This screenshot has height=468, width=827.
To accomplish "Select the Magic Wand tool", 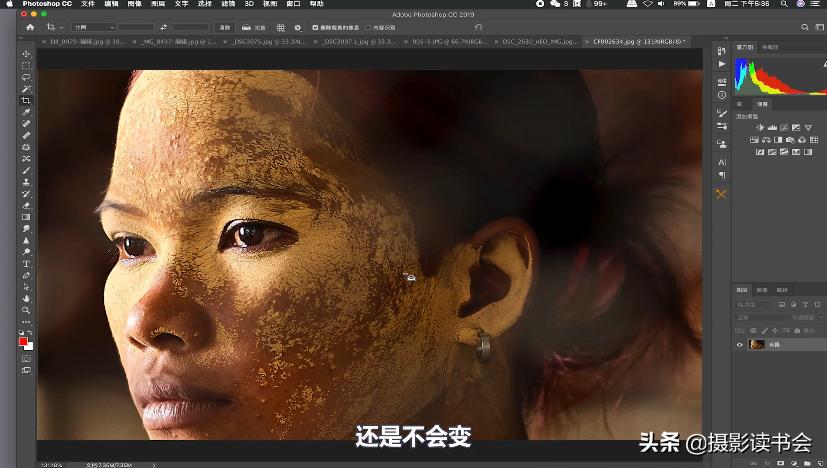I will [26, 89].
